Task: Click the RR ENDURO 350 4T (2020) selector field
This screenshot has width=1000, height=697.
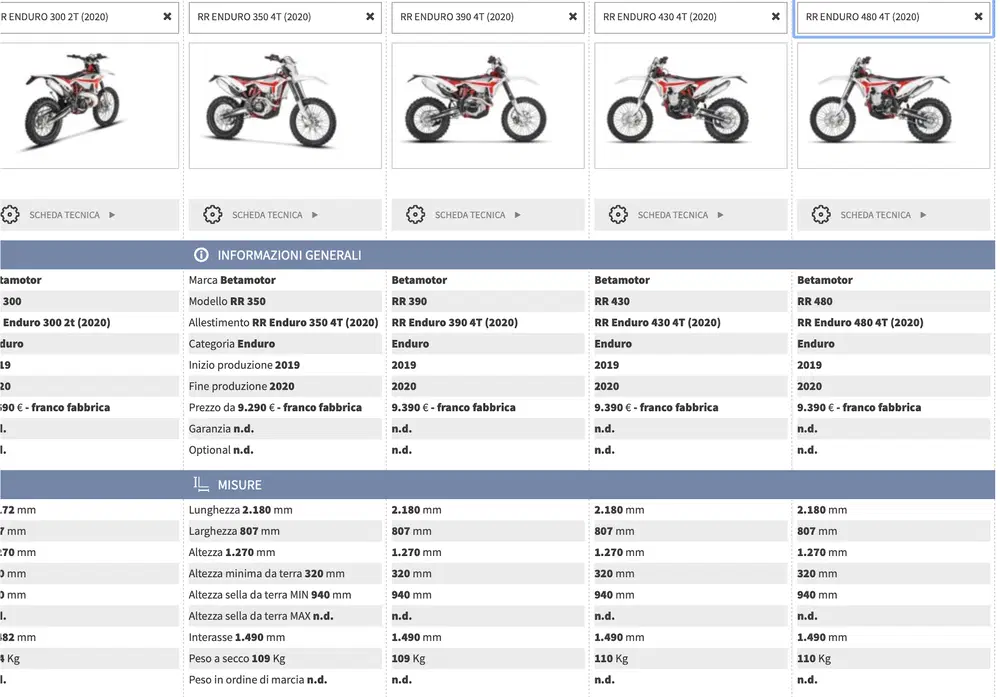Action: (x=285, y=17)
